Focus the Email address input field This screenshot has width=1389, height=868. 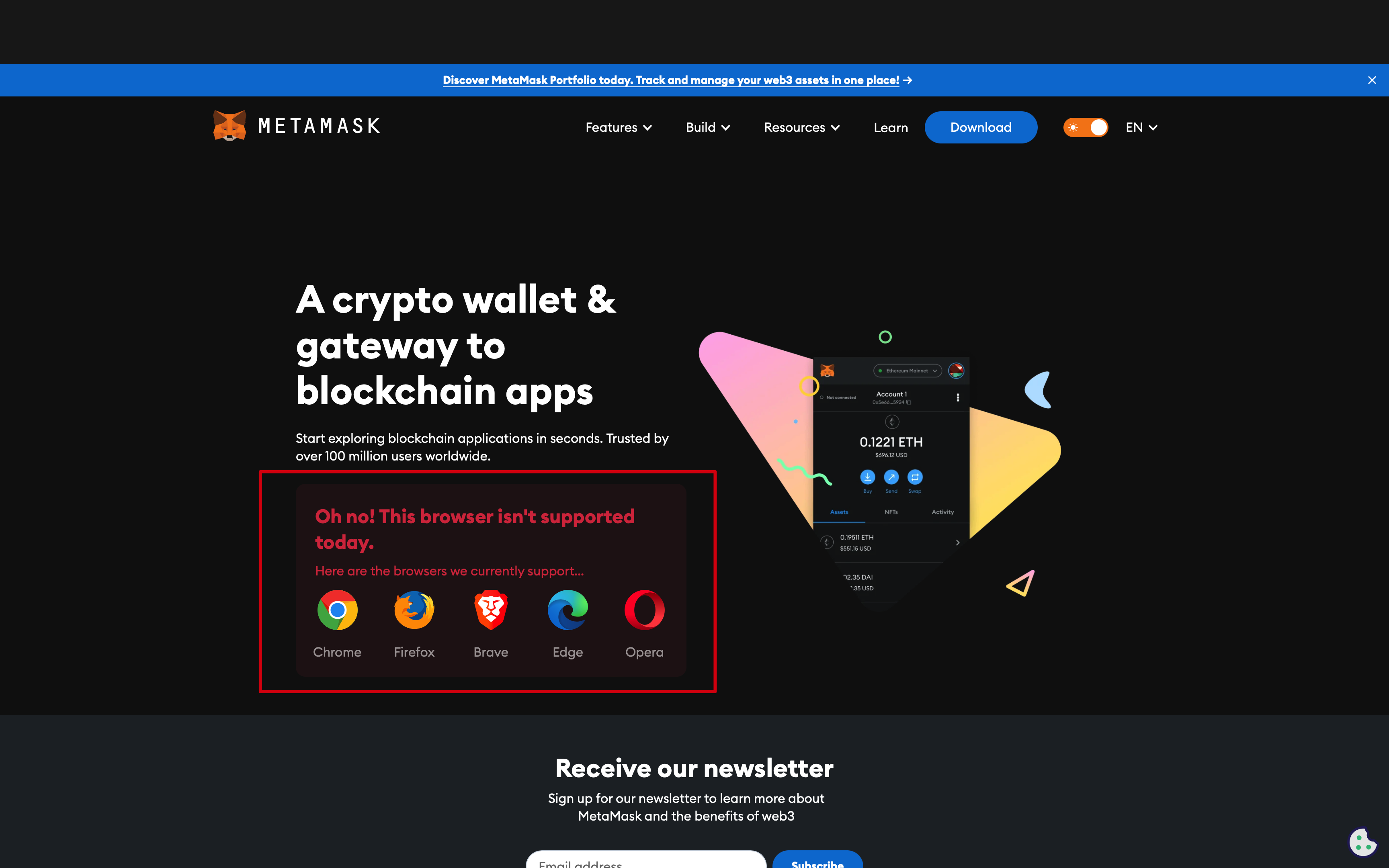click(x=646, y=860)
